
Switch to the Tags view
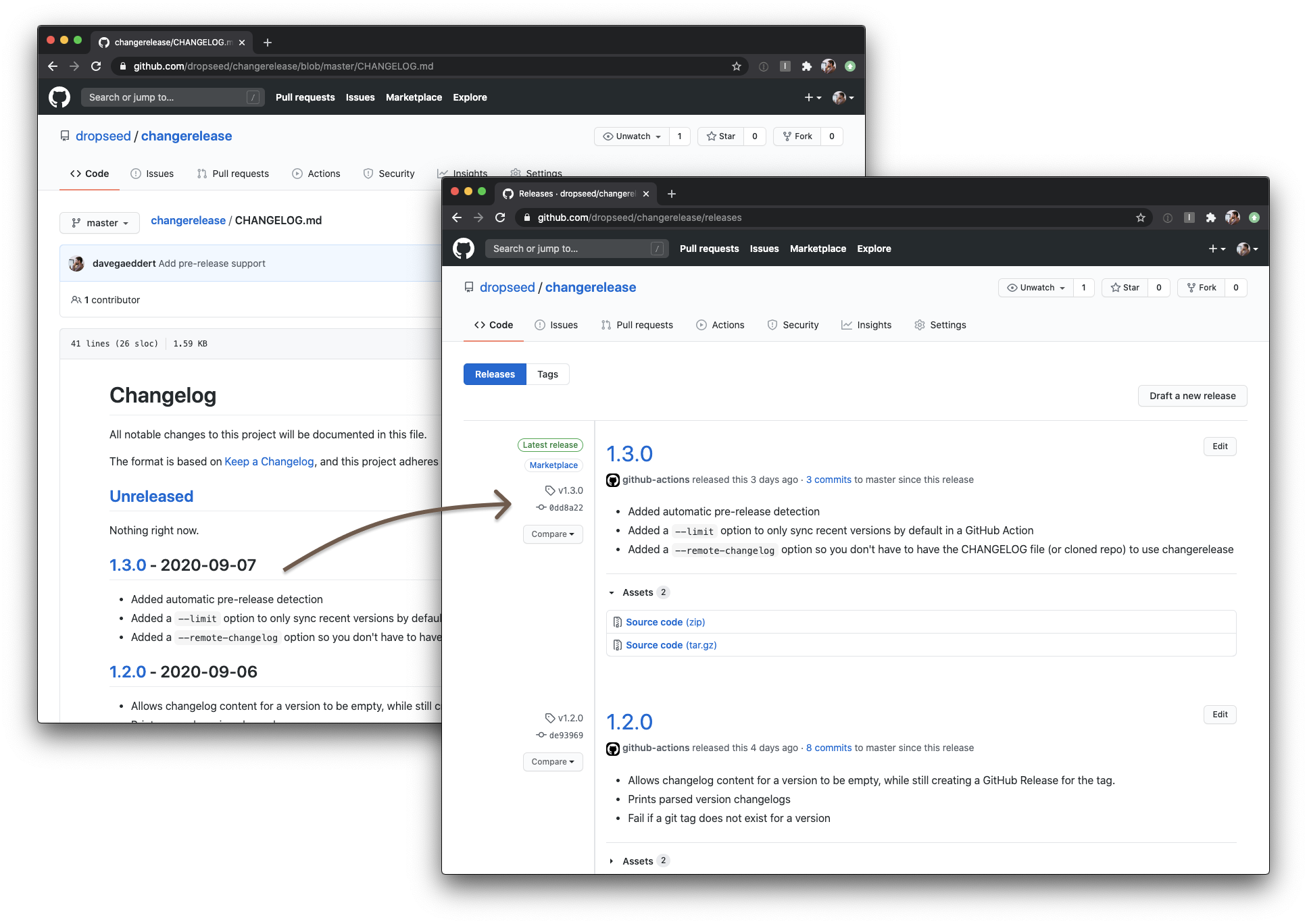coord(547,374)
